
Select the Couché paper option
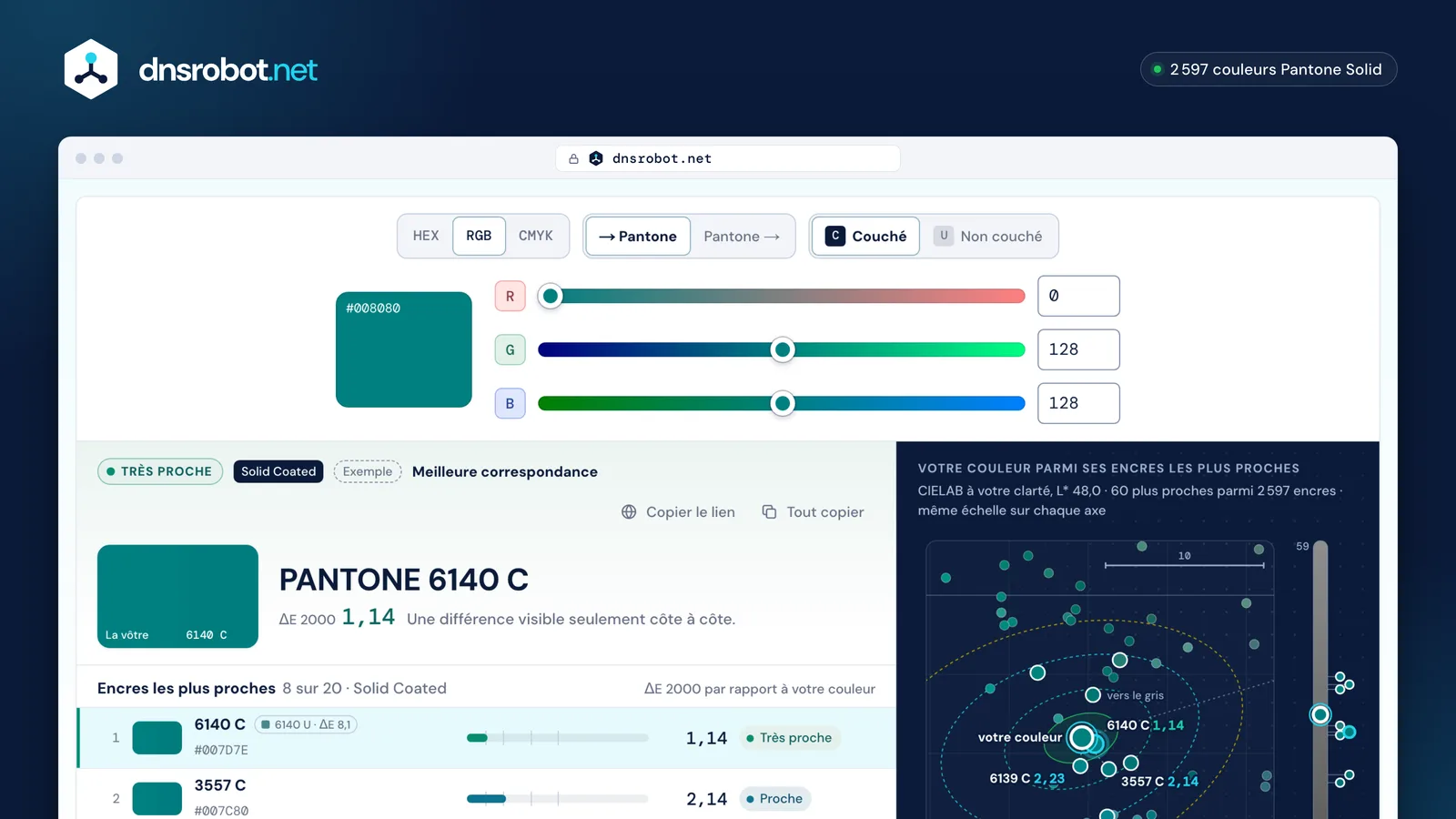(x=865, y=237)
